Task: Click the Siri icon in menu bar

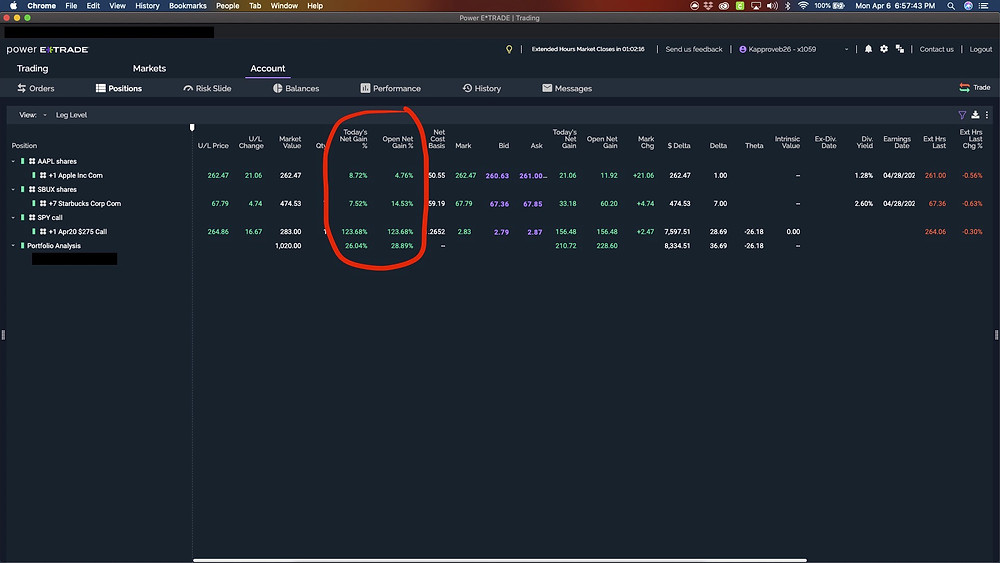Action: [968, 6]
